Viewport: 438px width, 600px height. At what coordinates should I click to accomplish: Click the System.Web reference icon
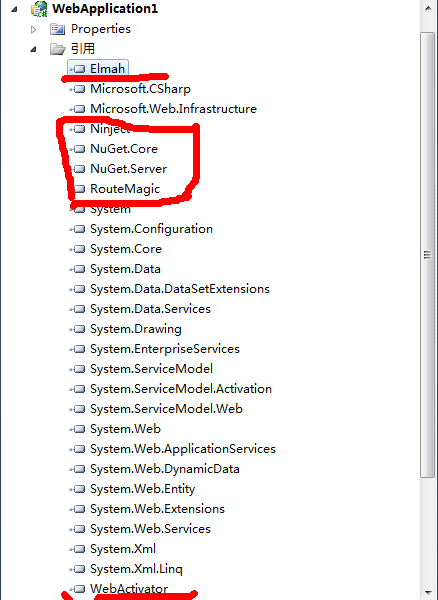[78, 429]
